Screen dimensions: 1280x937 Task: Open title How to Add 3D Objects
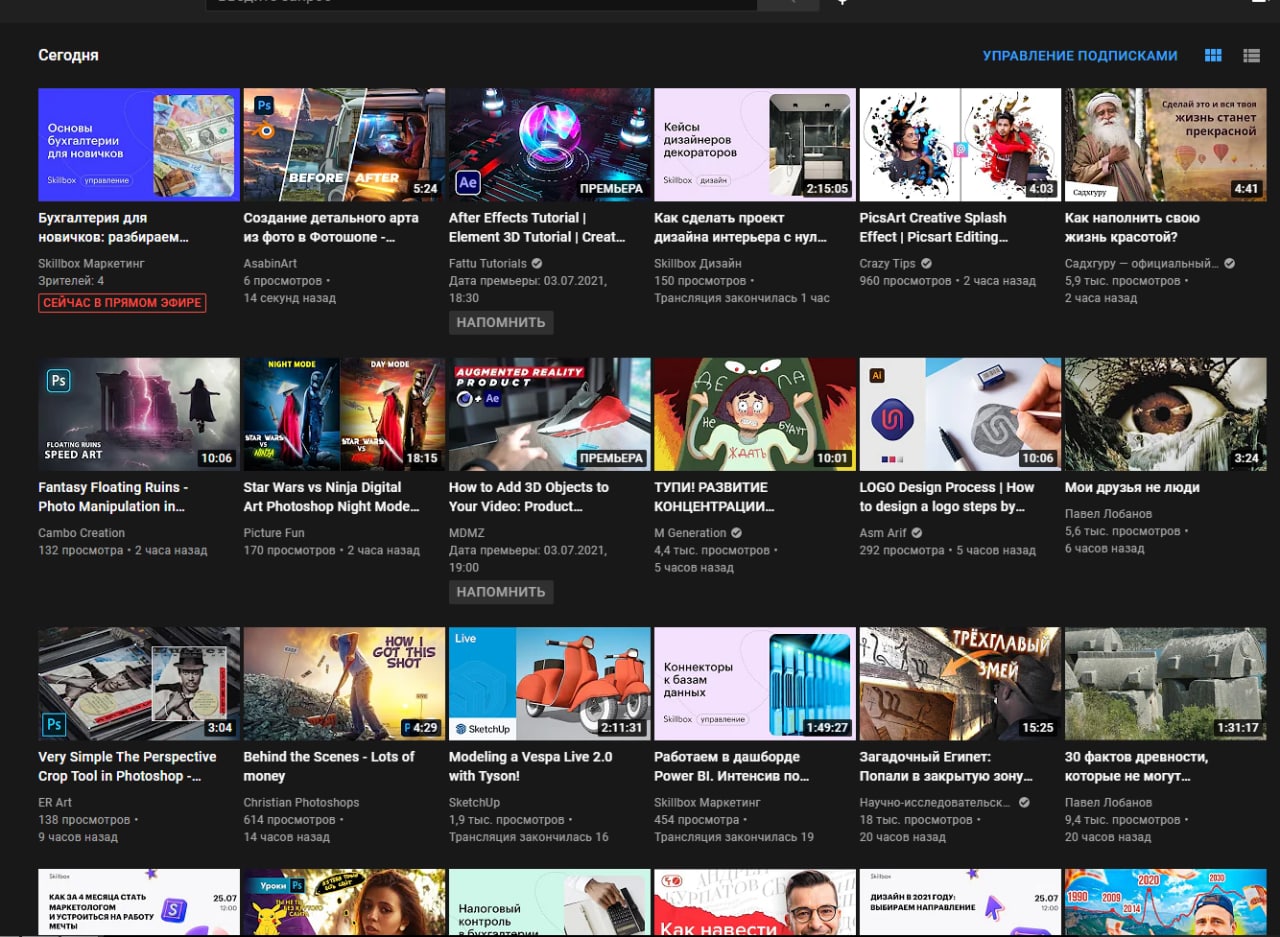point(529,497)
